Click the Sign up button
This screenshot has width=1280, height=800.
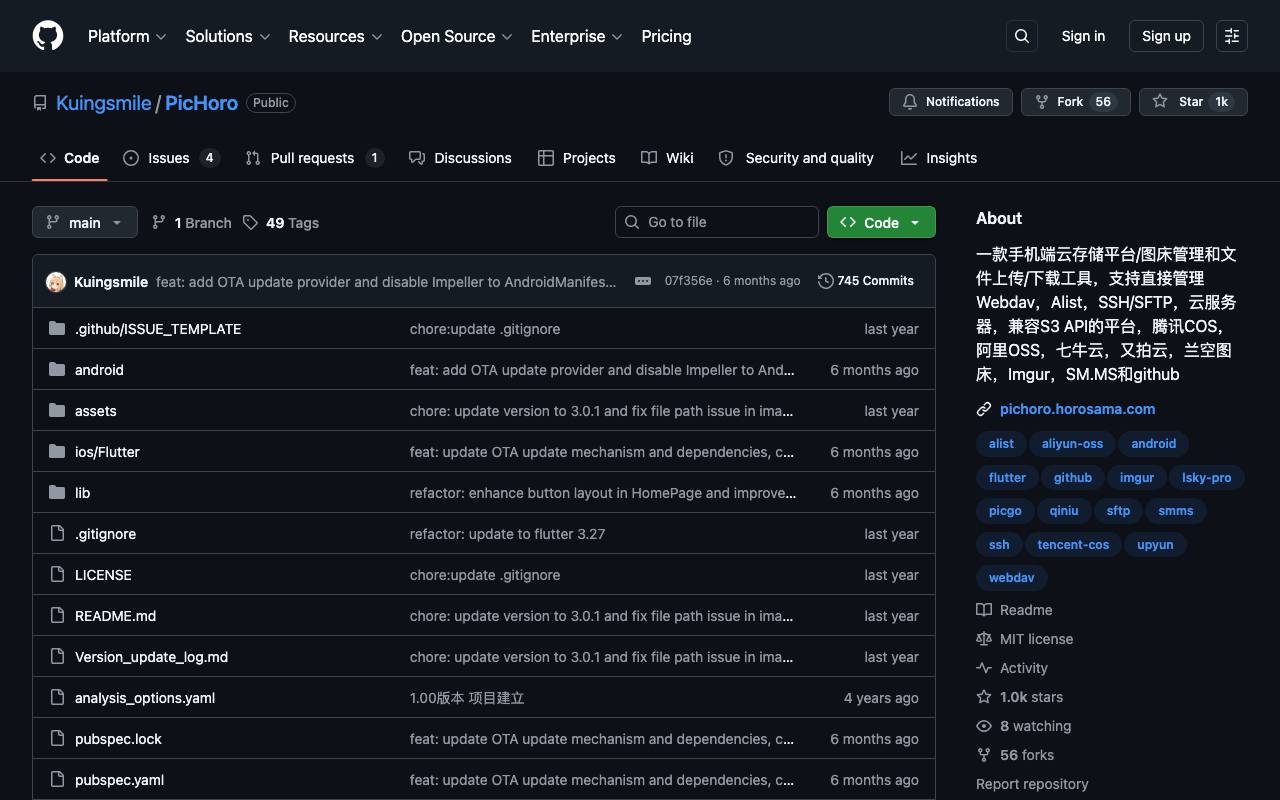[1166, 36]
